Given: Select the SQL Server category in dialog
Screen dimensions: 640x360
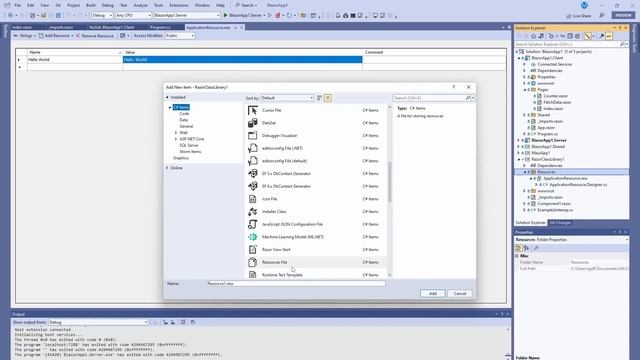Looking at the screenshot, I should coord(189,145).
